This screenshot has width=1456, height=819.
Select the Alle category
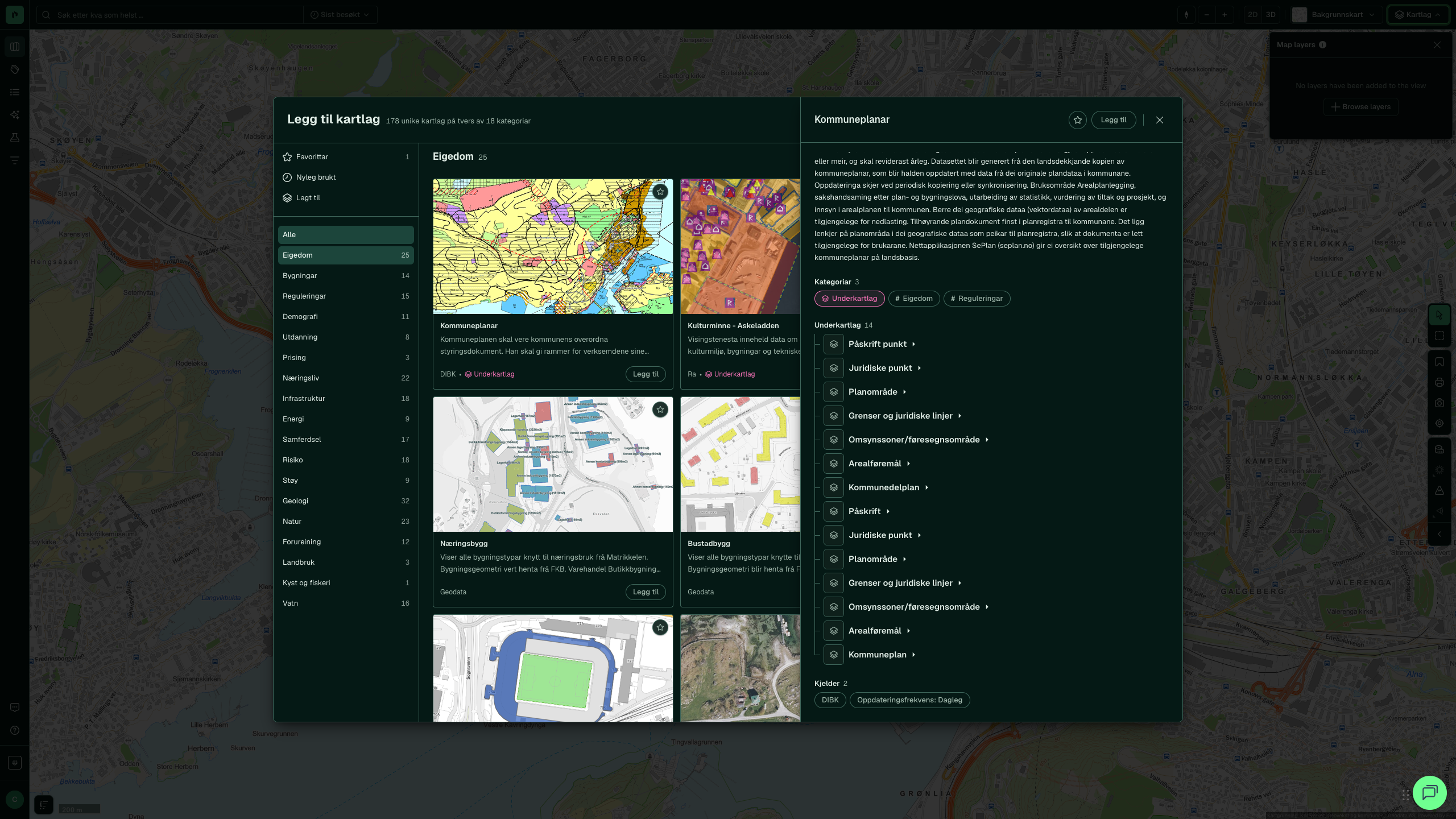pos(346,235)
